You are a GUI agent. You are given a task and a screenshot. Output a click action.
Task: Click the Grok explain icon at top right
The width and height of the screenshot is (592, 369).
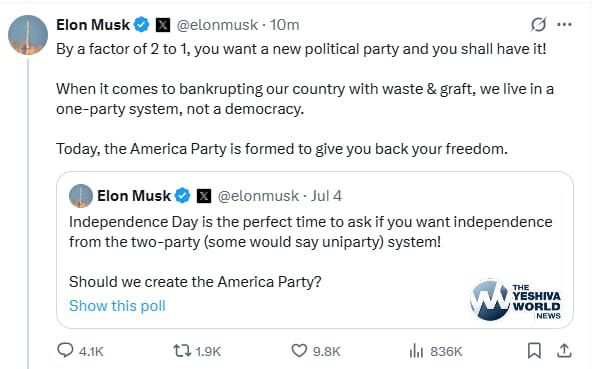coord(538,25)
